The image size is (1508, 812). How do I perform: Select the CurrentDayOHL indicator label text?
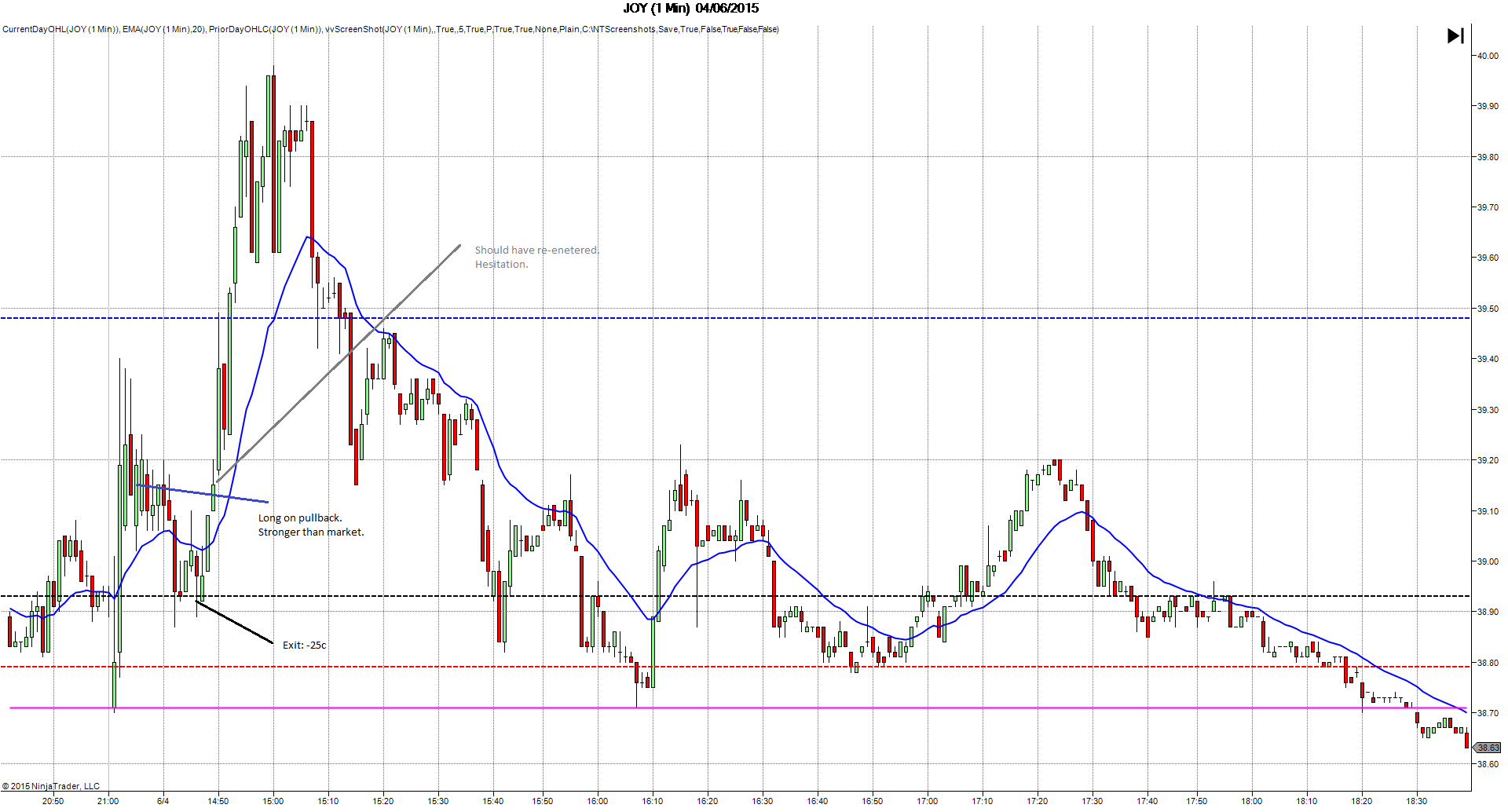[60, 30]
